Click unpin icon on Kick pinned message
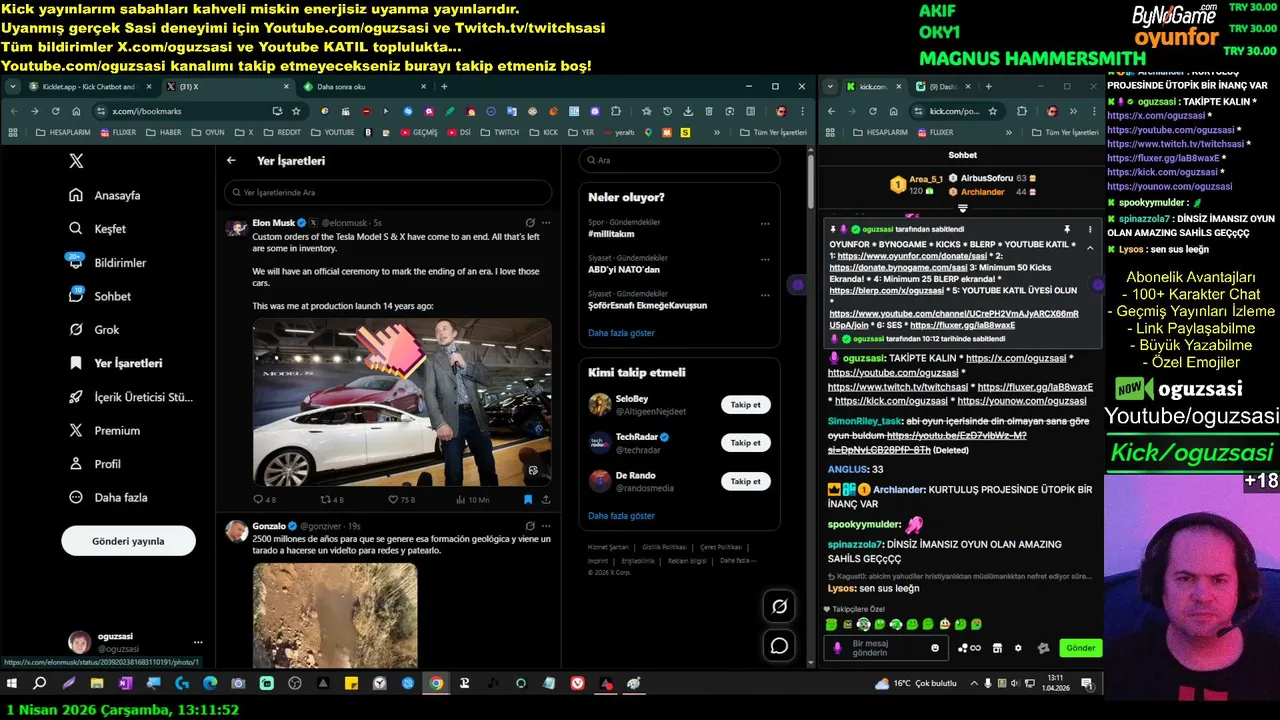 pos(1067,229)
